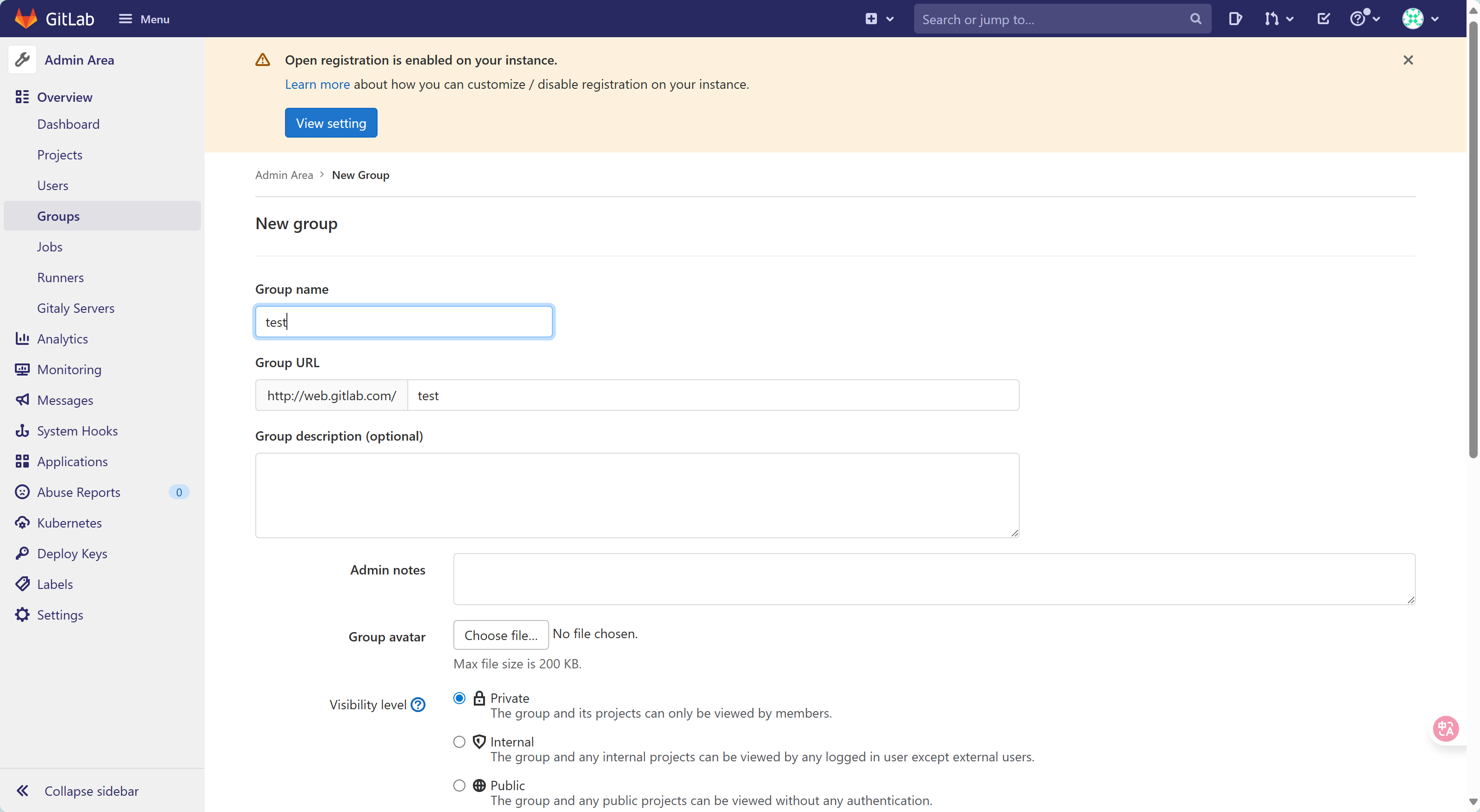Click the Choose file button

point(501,635)
